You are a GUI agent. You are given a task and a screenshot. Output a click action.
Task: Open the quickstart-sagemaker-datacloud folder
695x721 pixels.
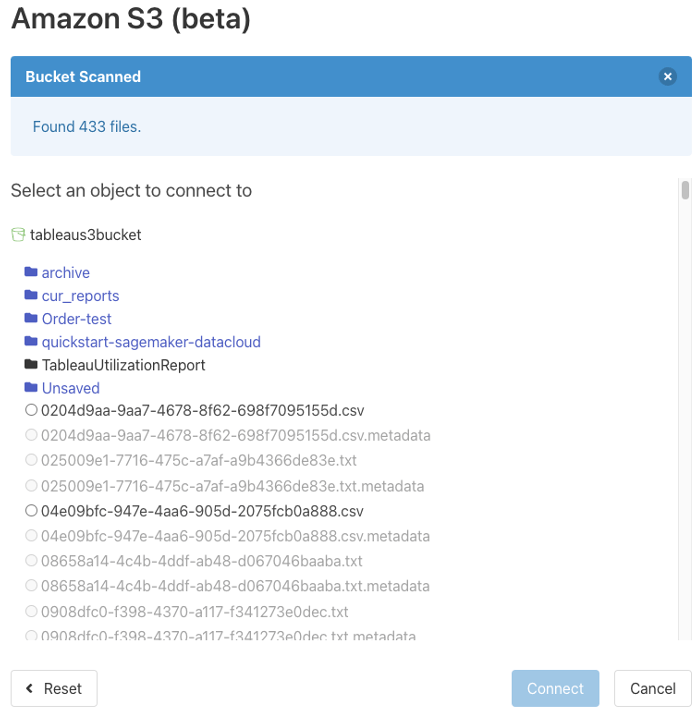point(151,342)
